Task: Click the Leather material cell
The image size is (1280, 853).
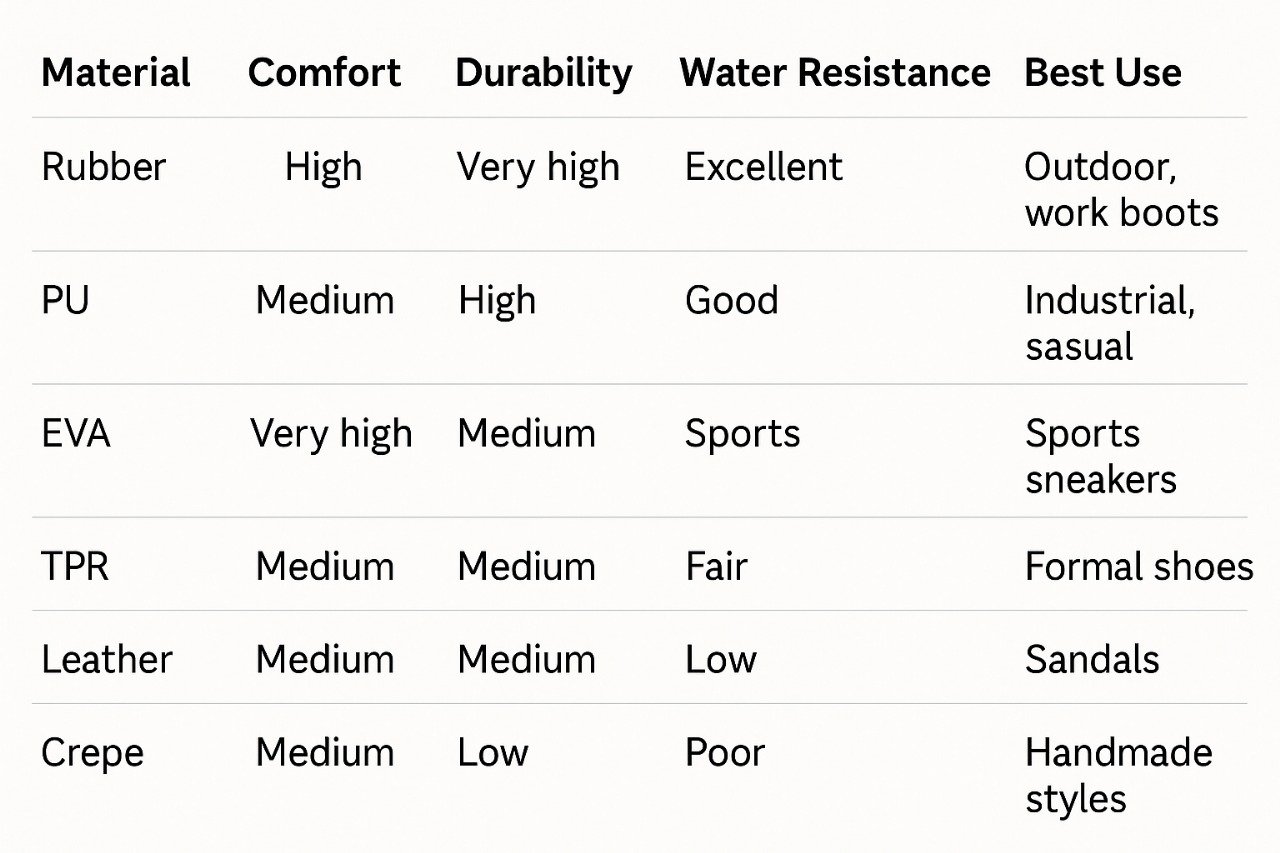Action: click(107, 659)
